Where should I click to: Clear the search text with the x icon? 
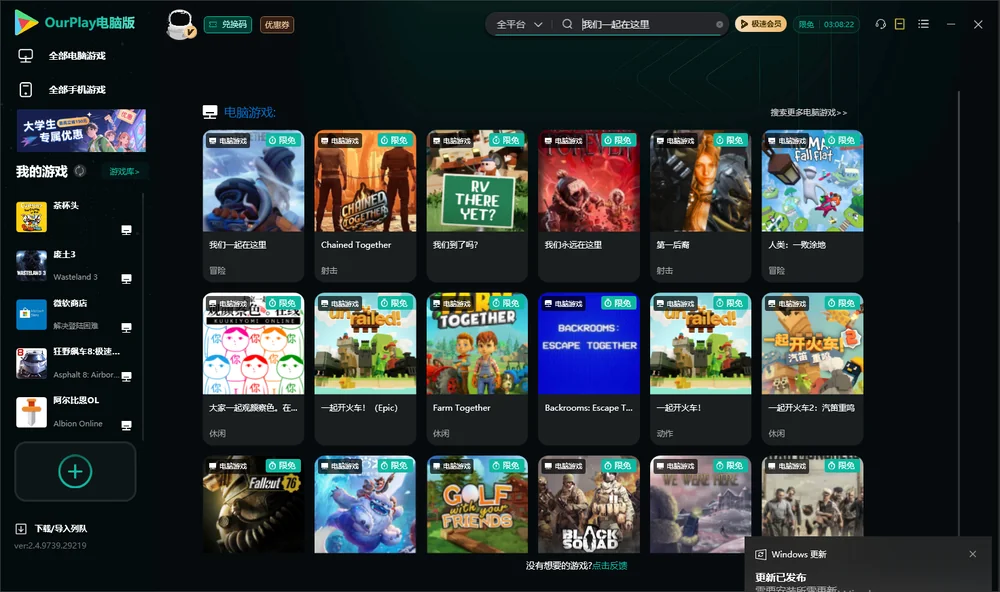coord(719,25)
